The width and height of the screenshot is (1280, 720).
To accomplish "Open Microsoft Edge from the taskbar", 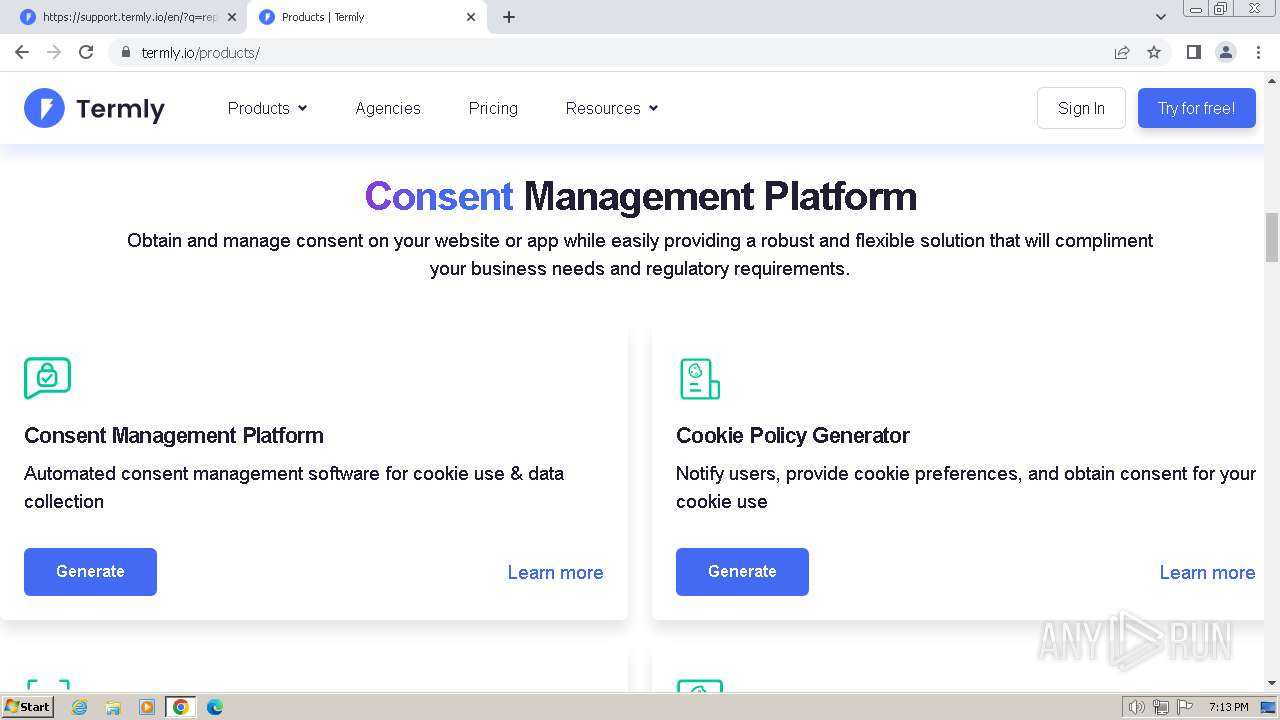I will (215, 707).
